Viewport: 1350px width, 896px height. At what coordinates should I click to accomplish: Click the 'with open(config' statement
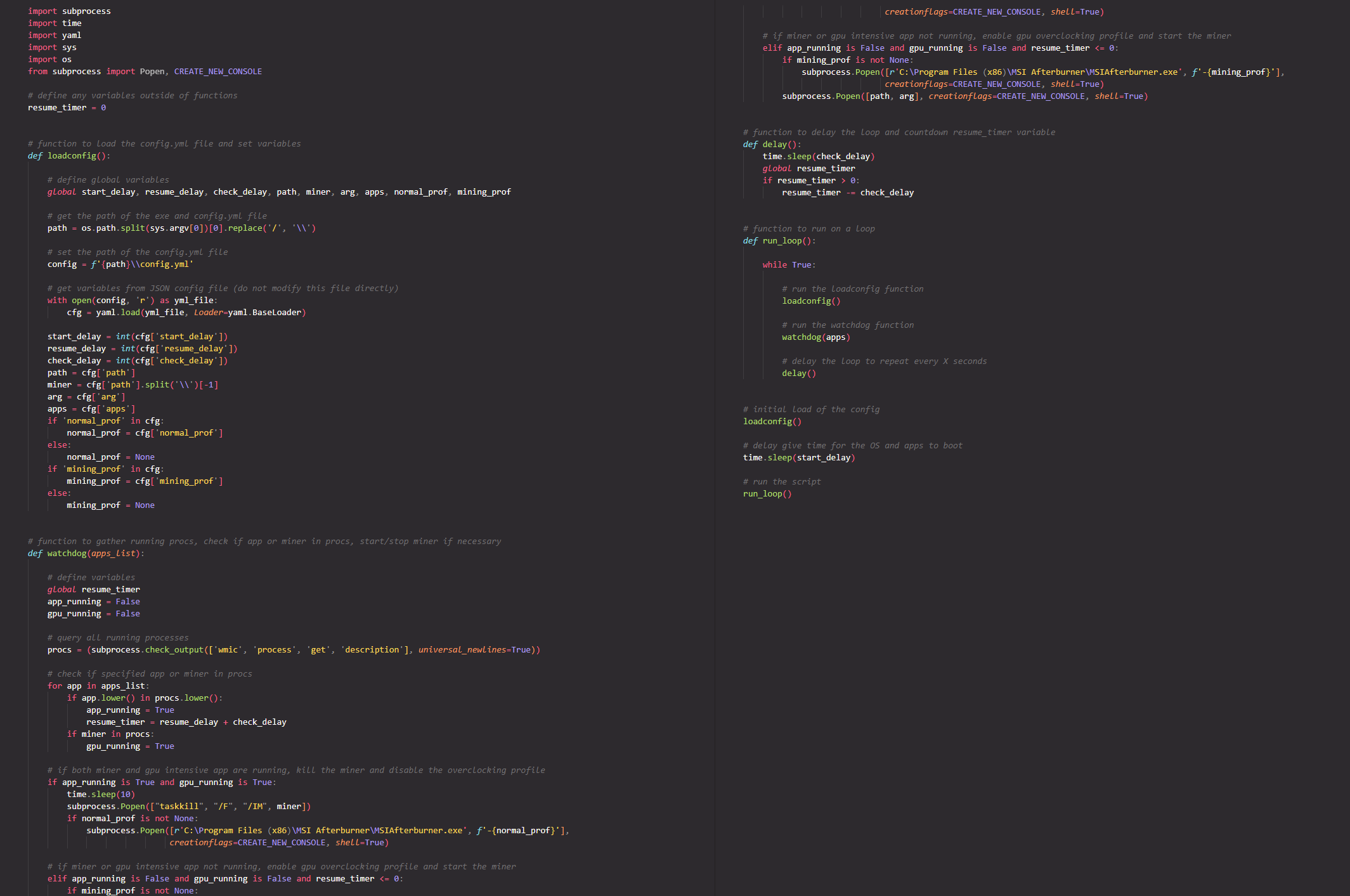(132, 301)
